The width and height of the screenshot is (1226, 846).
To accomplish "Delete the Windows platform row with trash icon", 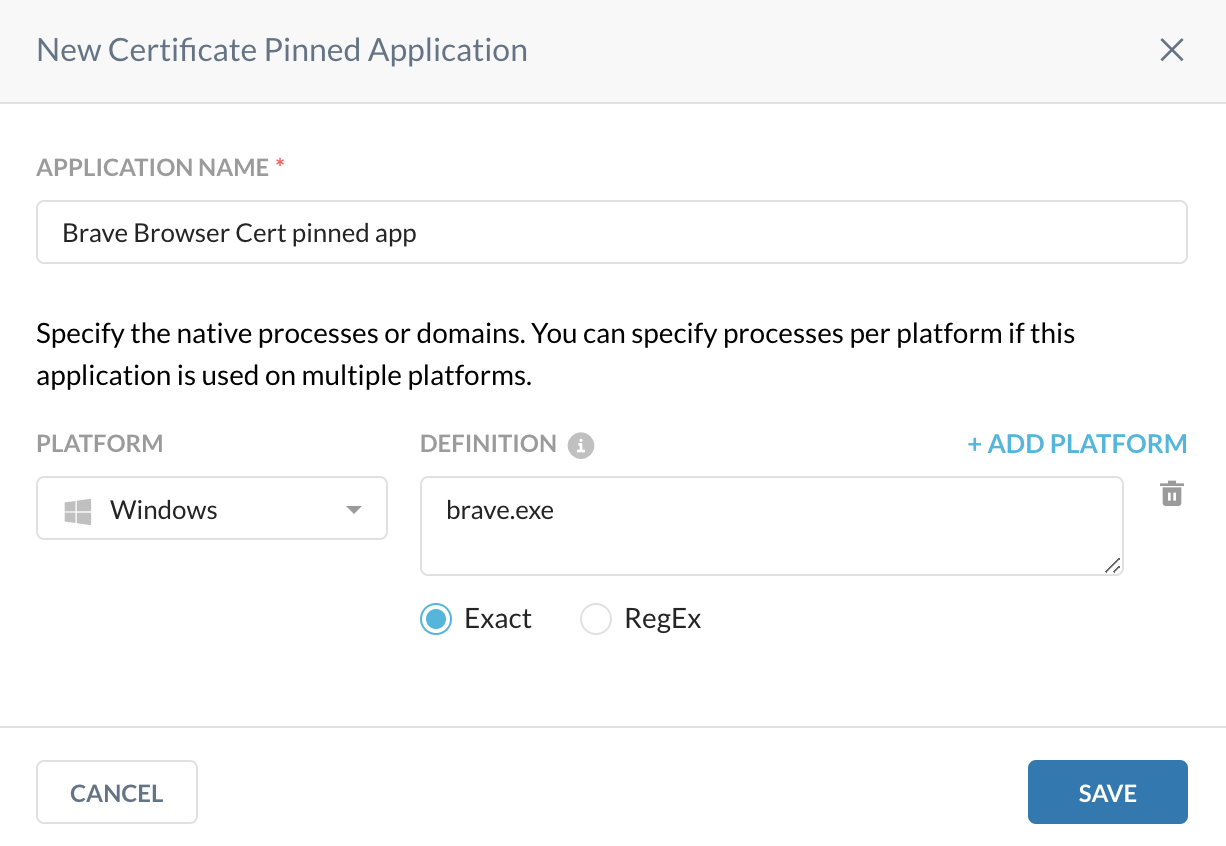I will [x=1172, y=493].
